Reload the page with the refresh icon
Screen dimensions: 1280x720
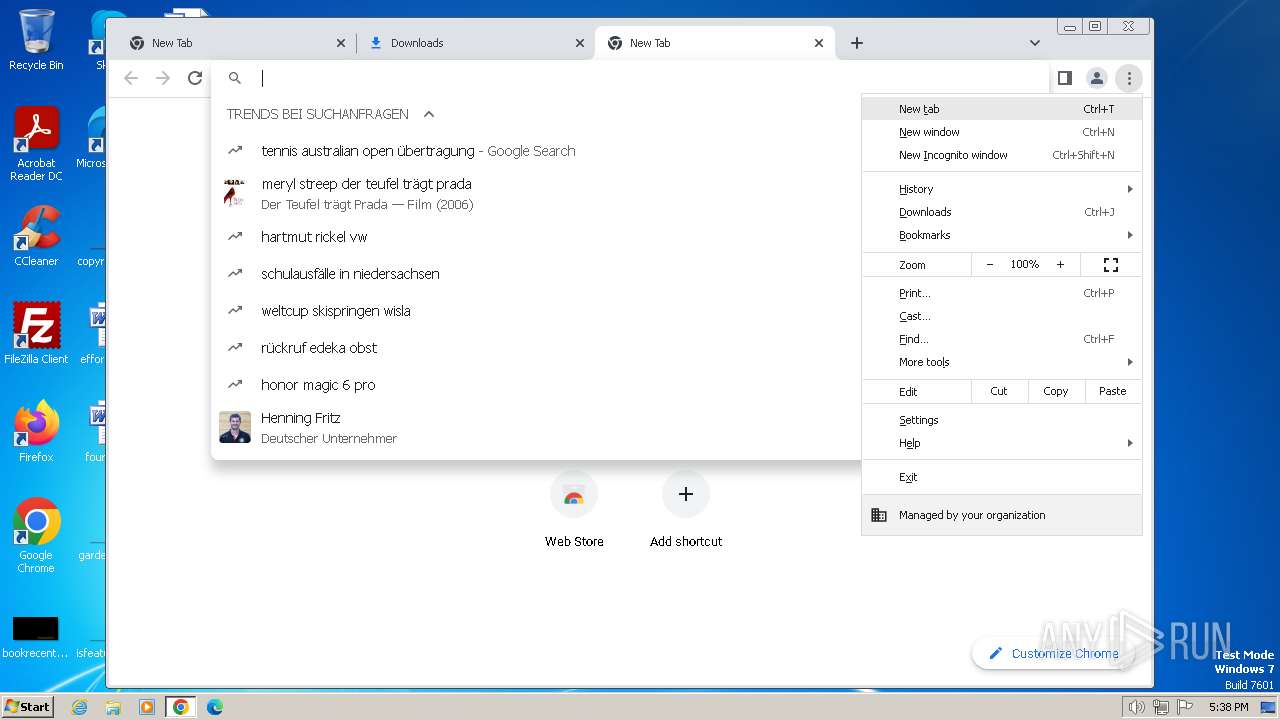click(x=195, y=78)
